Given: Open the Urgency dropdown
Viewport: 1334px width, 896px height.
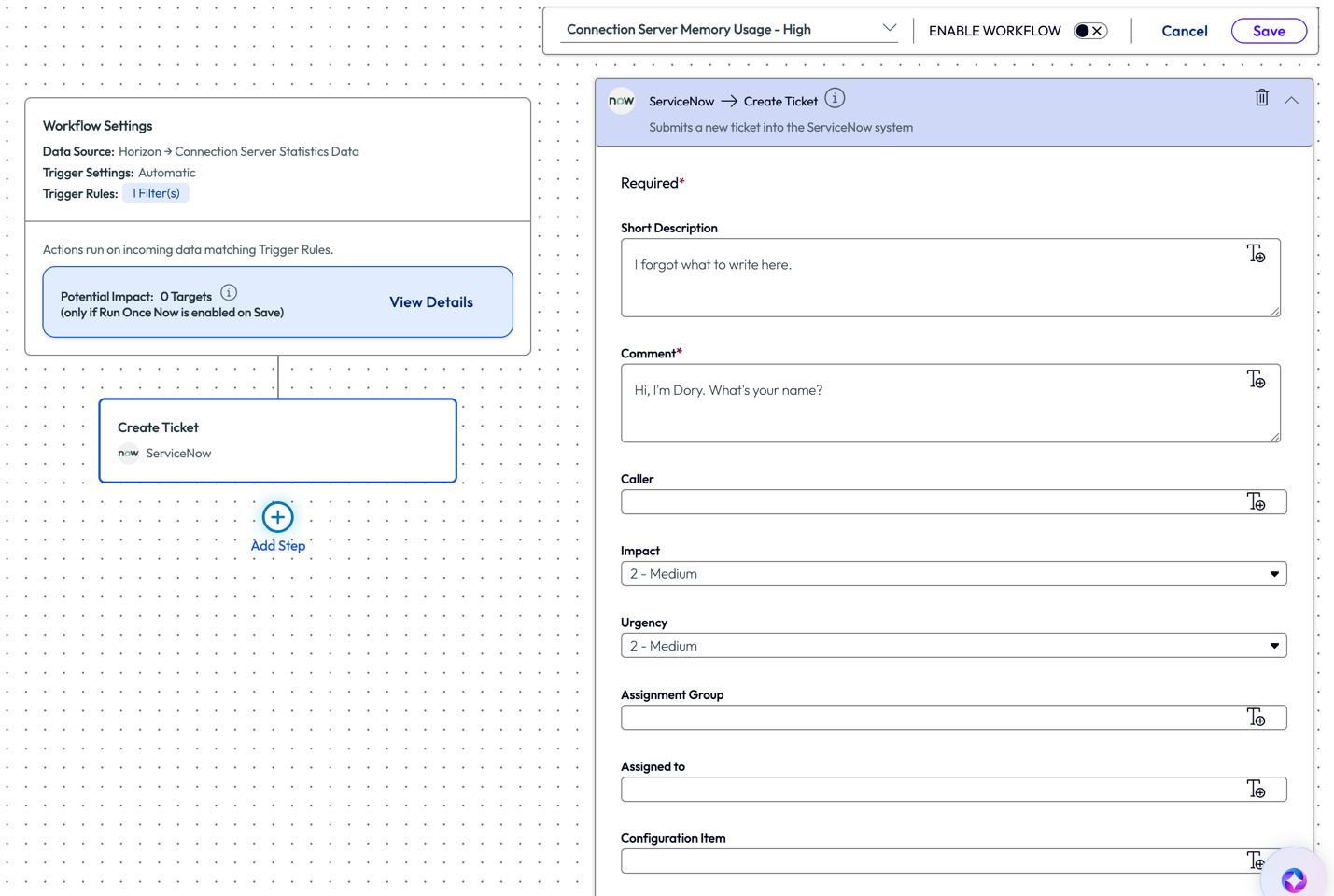Looking at the screenshot, I should (x=953, y=646).
